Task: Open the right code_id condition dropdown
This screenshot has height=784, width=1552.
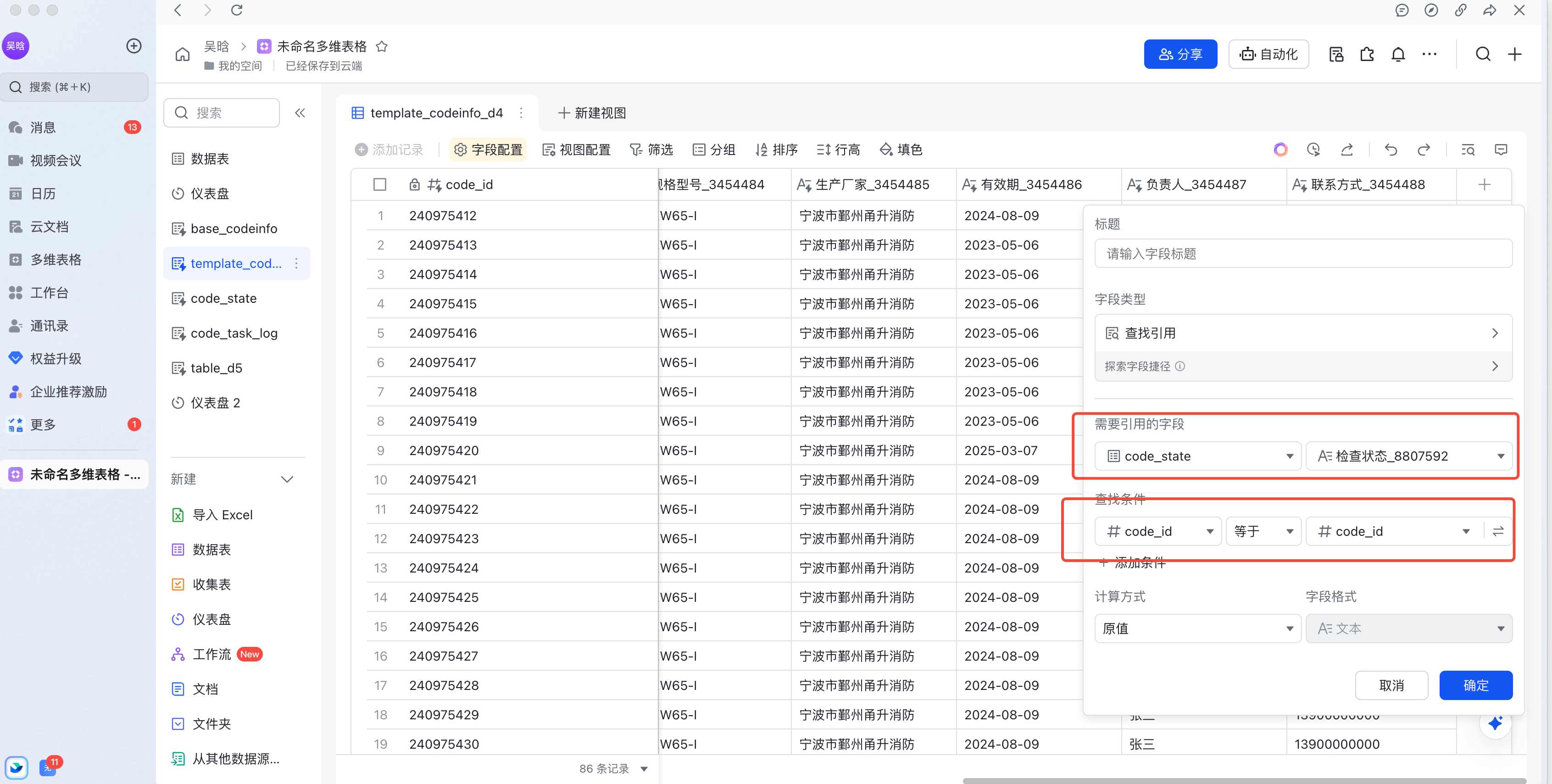Action: pyautogui.click(x=1394, y=531)
